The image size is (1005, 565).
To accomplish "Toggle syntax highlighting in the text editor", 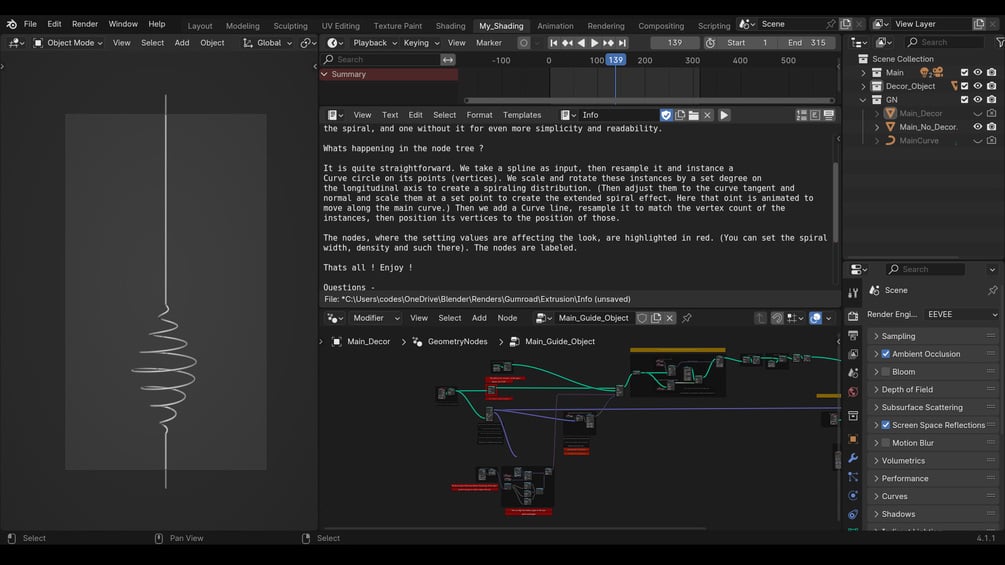I will coord(829,115).
